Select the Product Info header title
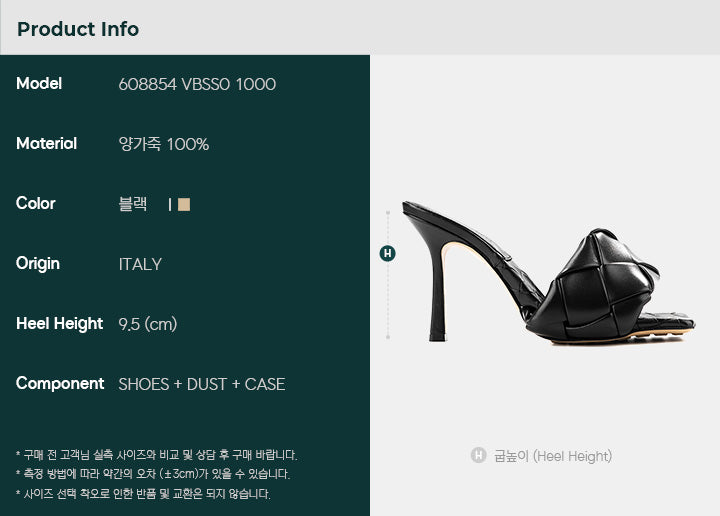Image resolution: width=720 pixels, height=516 pixels. [x=78, y=29]
